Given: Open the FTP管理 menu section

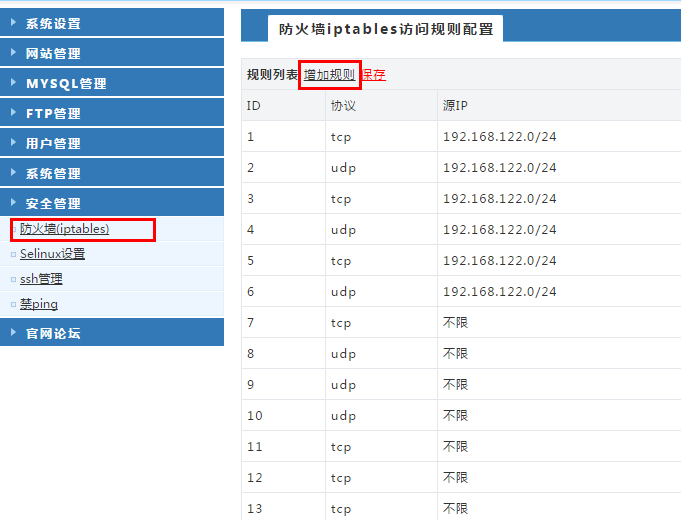Looking at the screenshot, I should [x=54, y=113].
